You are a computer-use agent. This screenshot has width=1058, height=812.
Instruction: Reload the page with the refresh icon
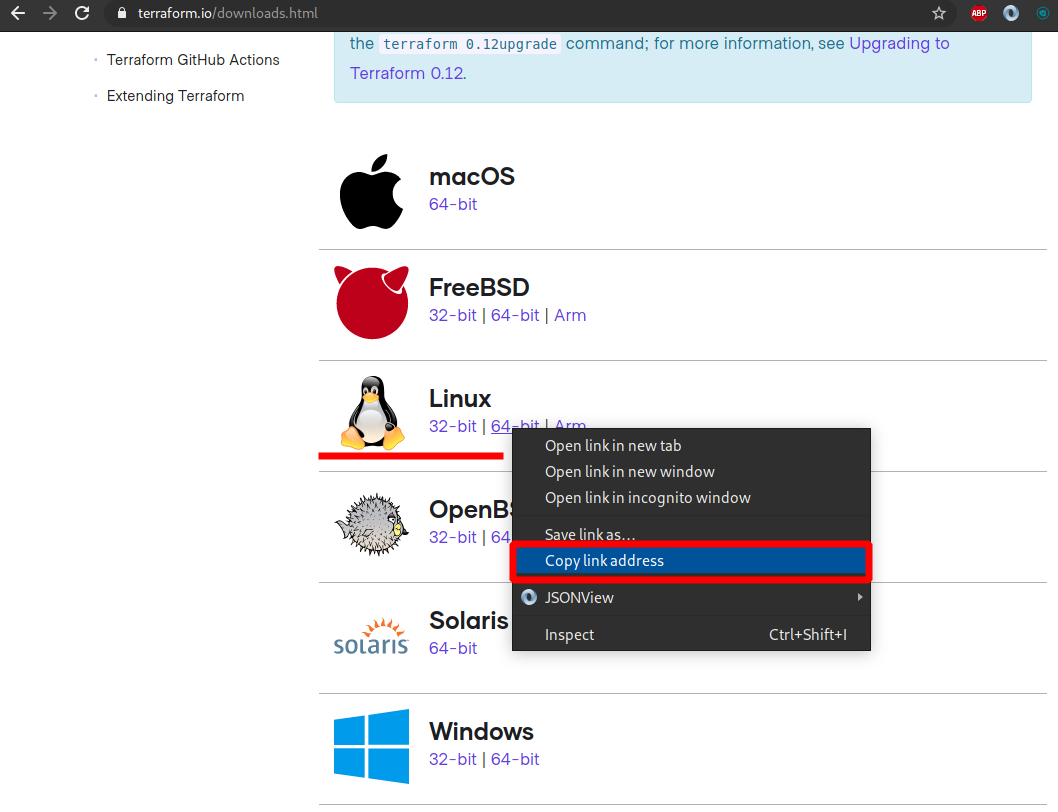coord(82,13)
